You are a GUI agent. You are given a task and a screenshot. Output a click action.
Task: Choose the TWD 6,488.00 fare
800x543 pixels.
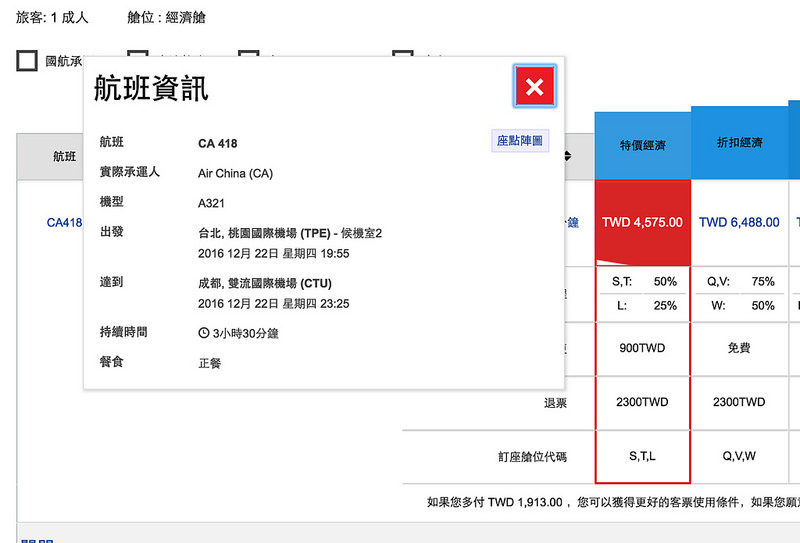(x=739, y=222)
